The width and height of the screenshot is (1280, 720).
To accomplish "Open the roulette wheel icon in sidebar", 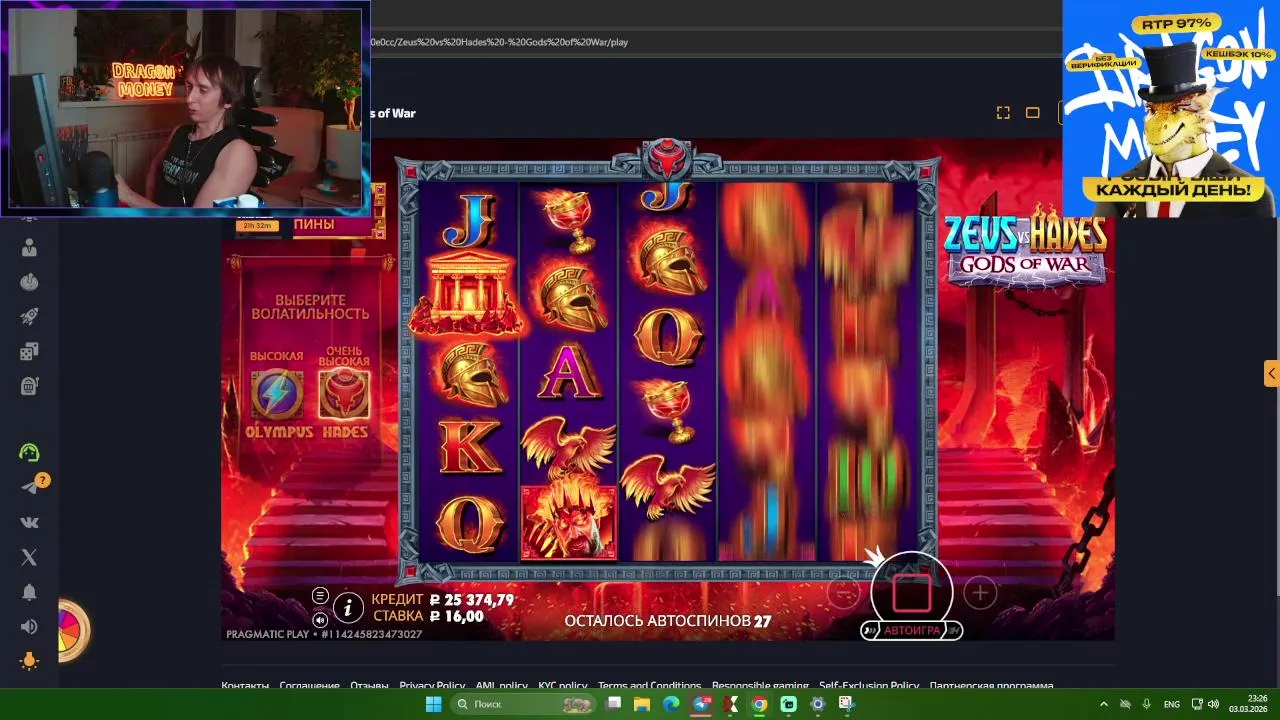I will tap(29, 282).
